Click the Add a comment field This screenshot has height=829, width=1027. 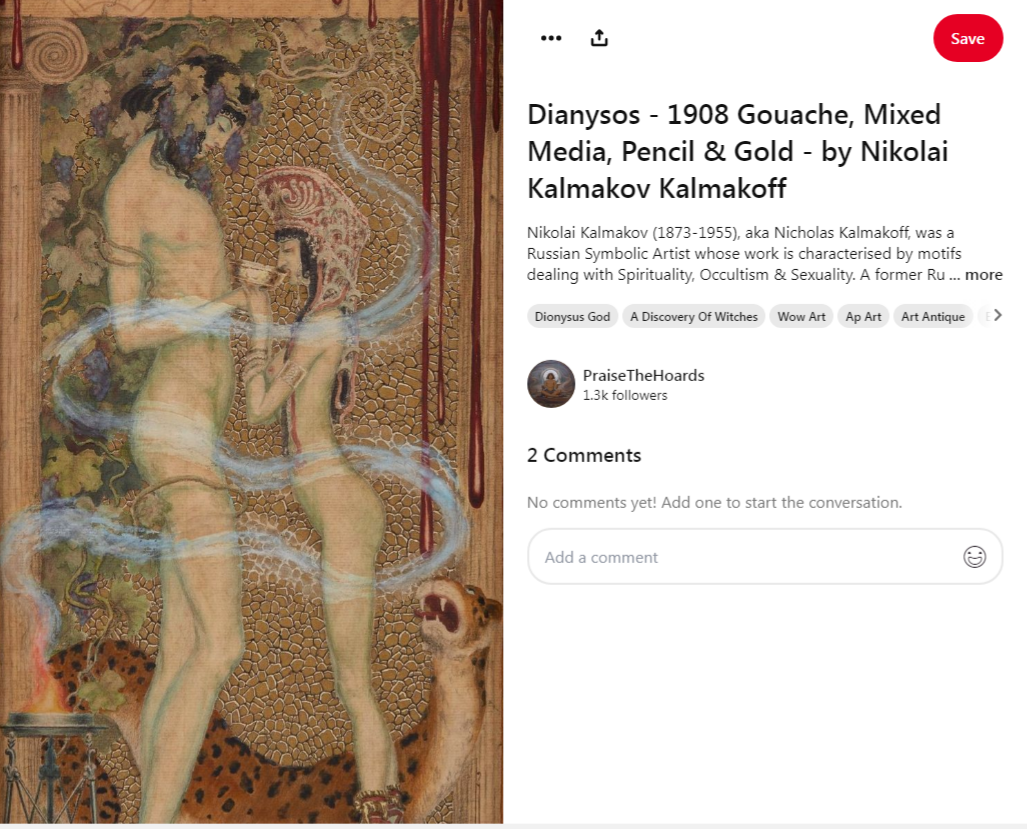[x=764, y=557]
